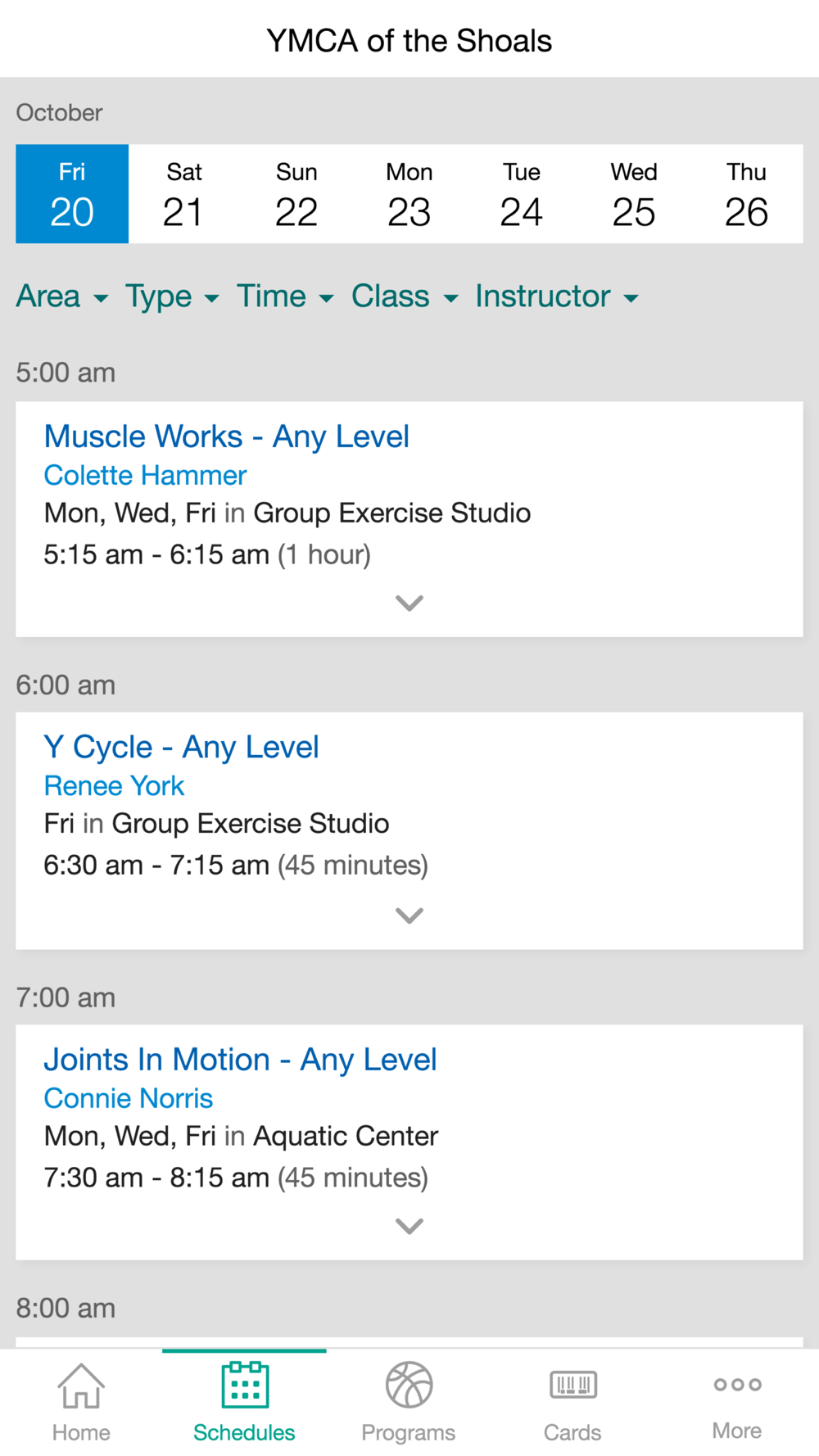Expand Joints In Motion details chevron

[409, 1226]
